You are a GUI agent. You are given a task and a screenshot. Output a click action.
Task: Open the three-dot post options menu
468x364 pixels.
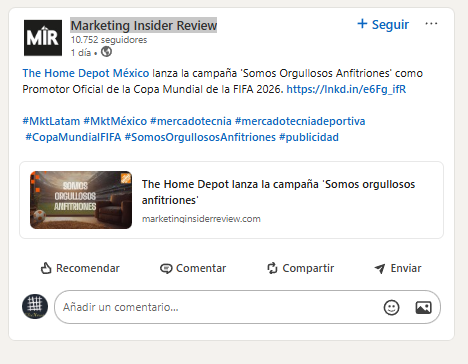431,24
